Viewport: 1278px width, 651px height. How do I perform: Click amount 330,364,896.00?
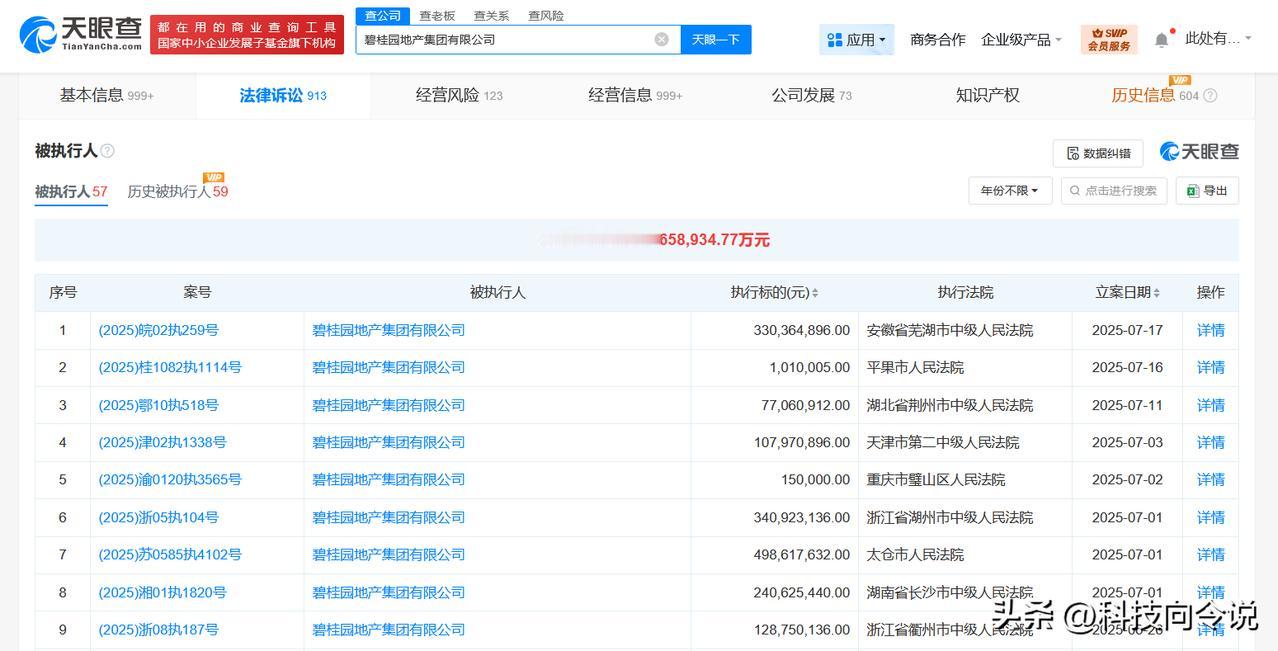801,330
